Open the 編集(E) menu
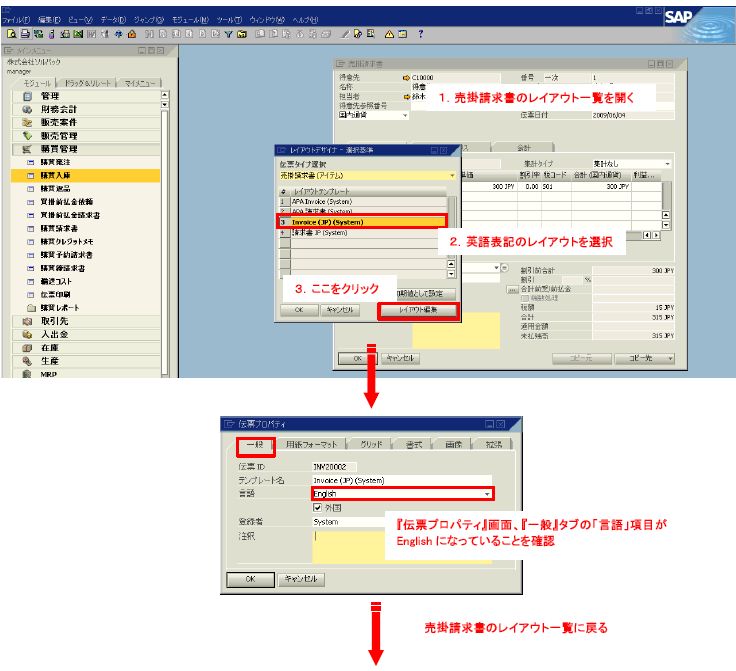 tap(49, 20)
